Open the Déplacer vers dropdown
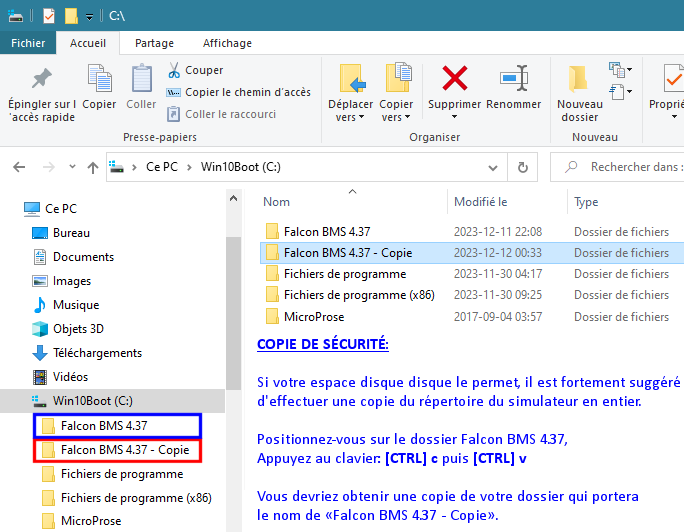Viewport: 684px width, 532px height. (x=350, y=110)
